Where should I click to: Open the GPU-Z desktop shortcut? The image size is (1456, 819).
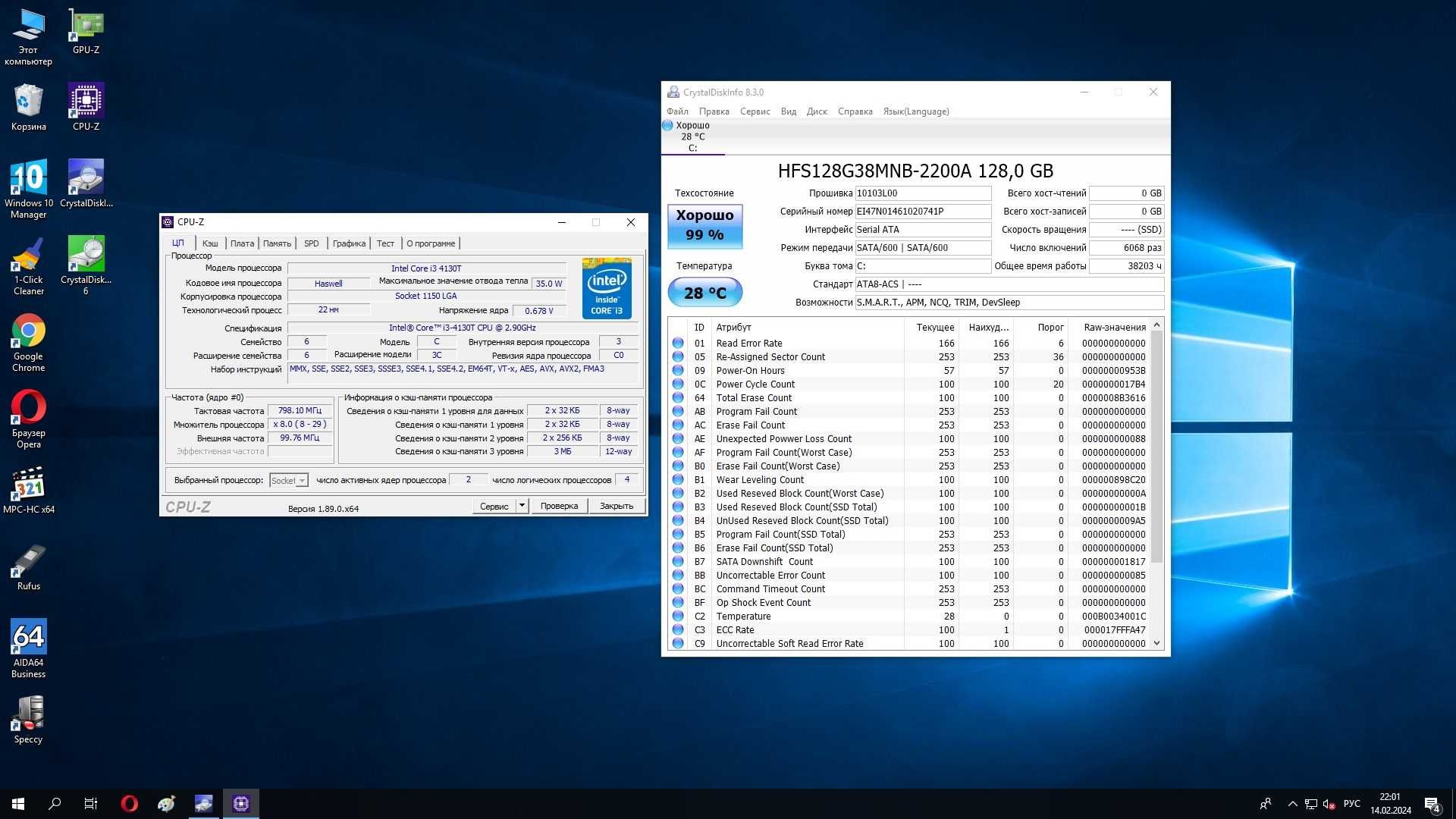pos(86,31)
